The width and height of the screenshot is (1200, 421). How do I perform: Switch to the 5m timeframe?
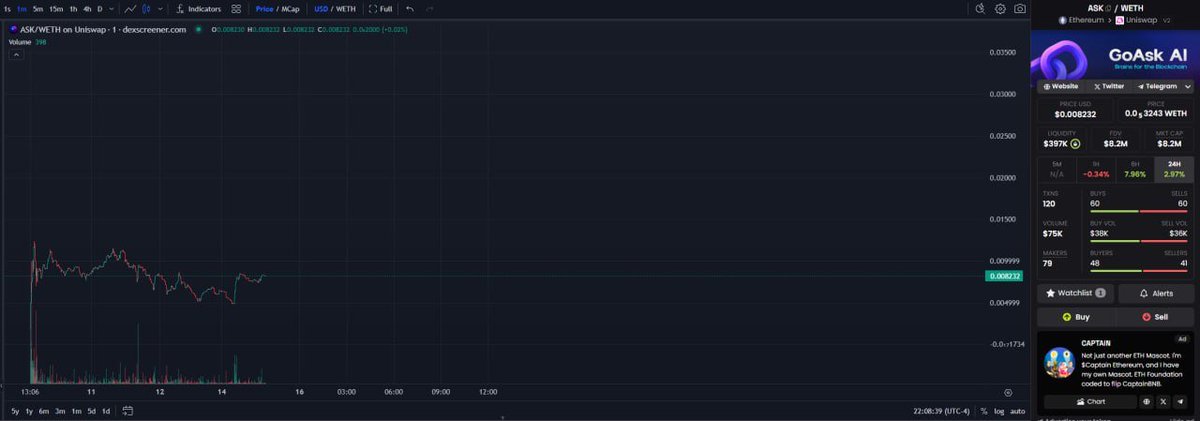pos(38,9)
